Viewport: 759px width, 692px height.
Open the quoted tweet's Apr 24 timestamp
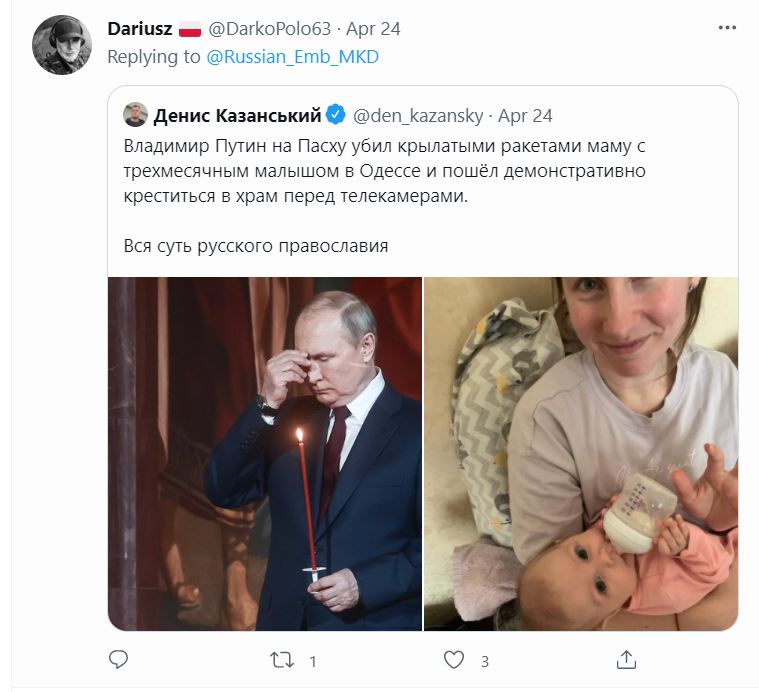(525, 116)
